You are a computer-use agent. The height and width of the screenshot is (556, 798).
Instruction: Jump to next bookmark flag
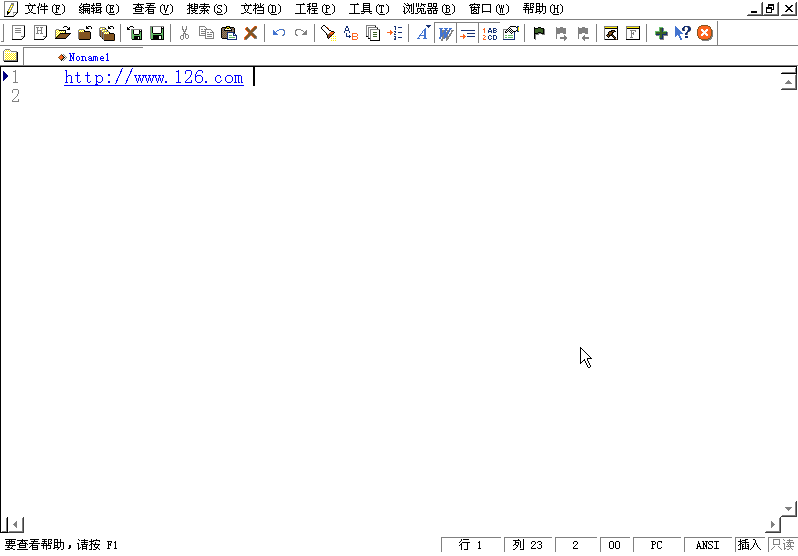coord(561,33)
